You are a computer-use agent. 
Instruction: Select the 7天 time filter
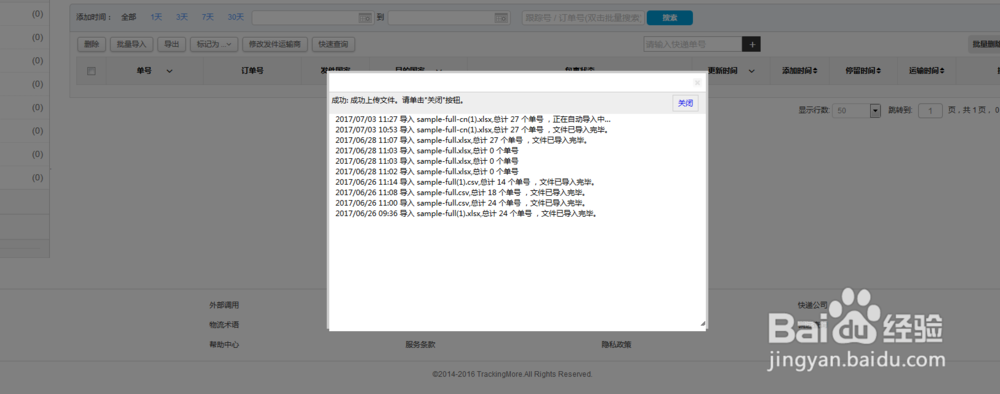[x=207, y=18]
